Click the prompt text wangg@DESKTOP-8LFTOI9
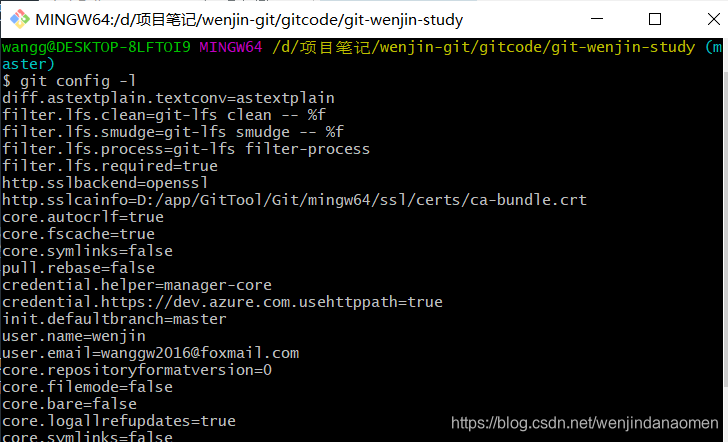728x442 pixels. (96, 47)
